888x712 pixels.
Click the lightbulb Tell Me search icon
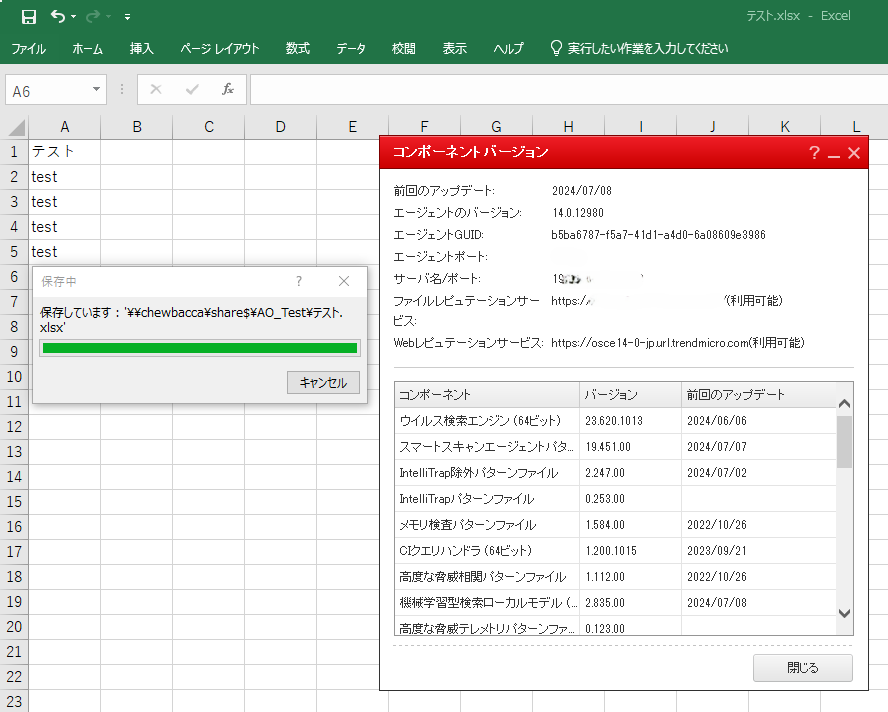click(556, 48)
